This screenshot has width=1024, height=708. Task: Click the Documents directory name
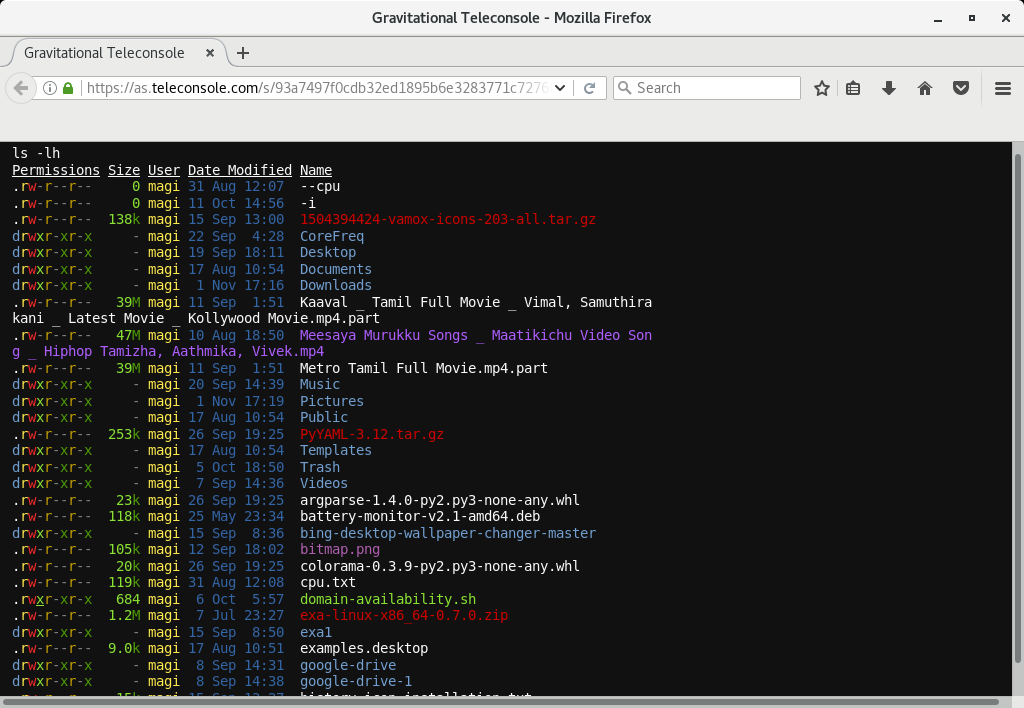(x=336, y=269)
